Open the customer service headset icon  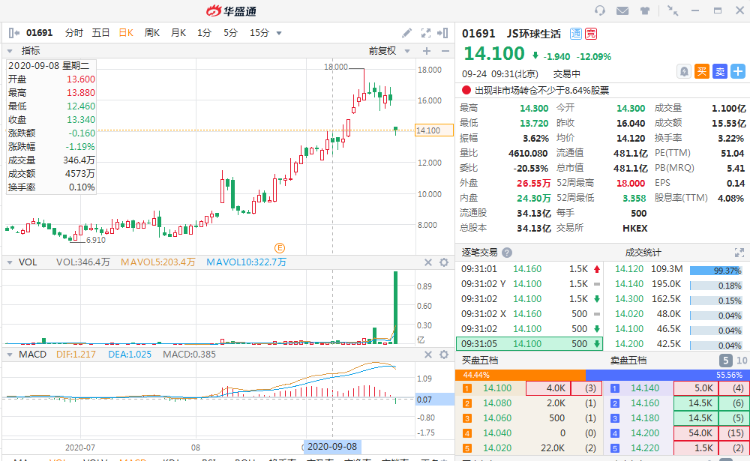(x=599, y=11)
